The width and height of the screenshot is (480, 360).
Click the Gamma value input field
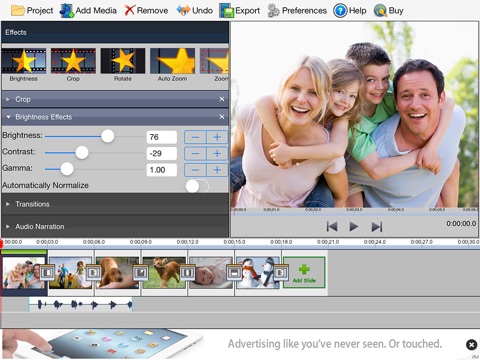point(162,170)
